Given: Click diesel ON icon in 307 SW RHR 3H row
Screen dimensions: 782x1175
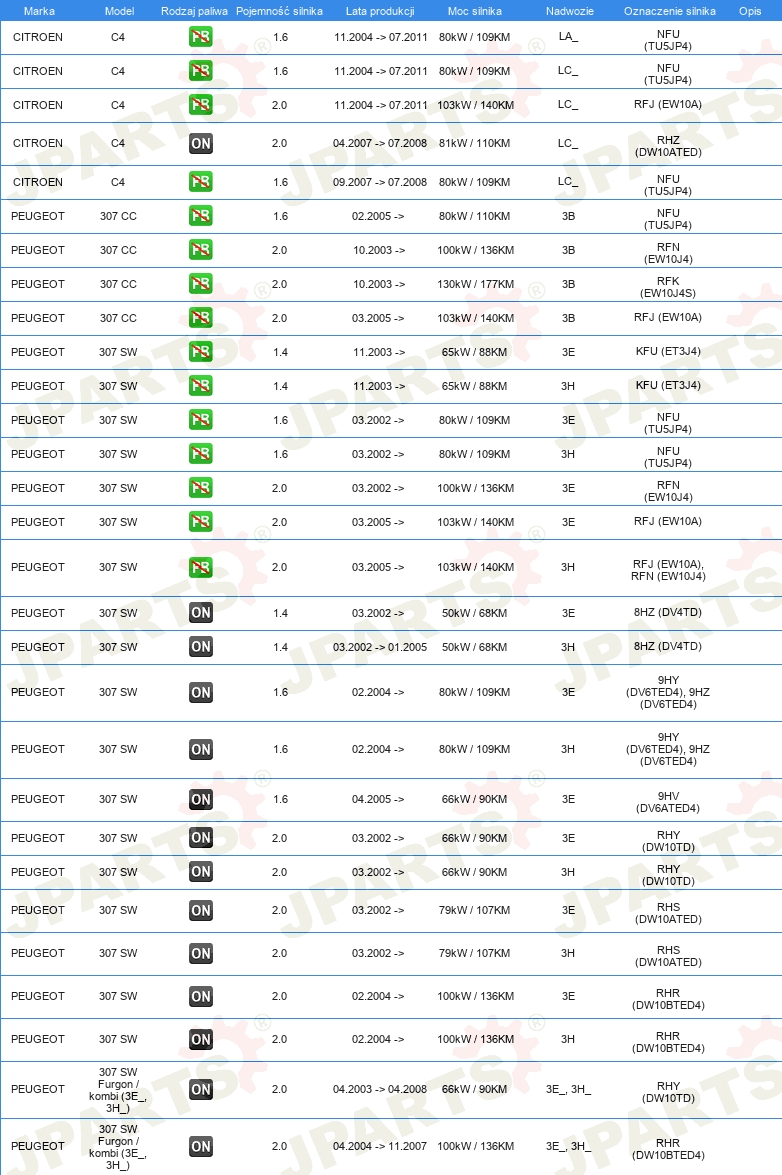Looking at the screenshot, I should [201, 1039].
